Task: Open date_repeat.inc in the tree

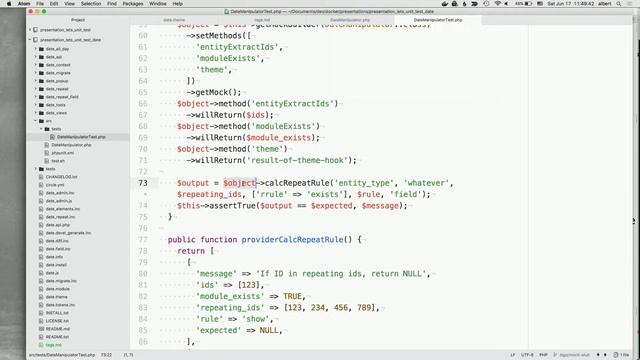Action: click(x=60, y=217)
